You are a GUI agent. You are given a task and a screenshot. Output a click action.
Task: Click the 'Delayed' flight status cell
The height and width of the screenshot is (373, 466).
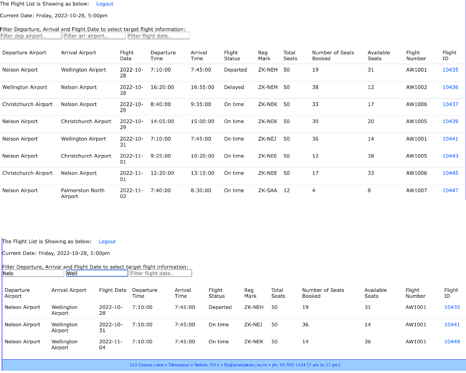pos(234,87)
